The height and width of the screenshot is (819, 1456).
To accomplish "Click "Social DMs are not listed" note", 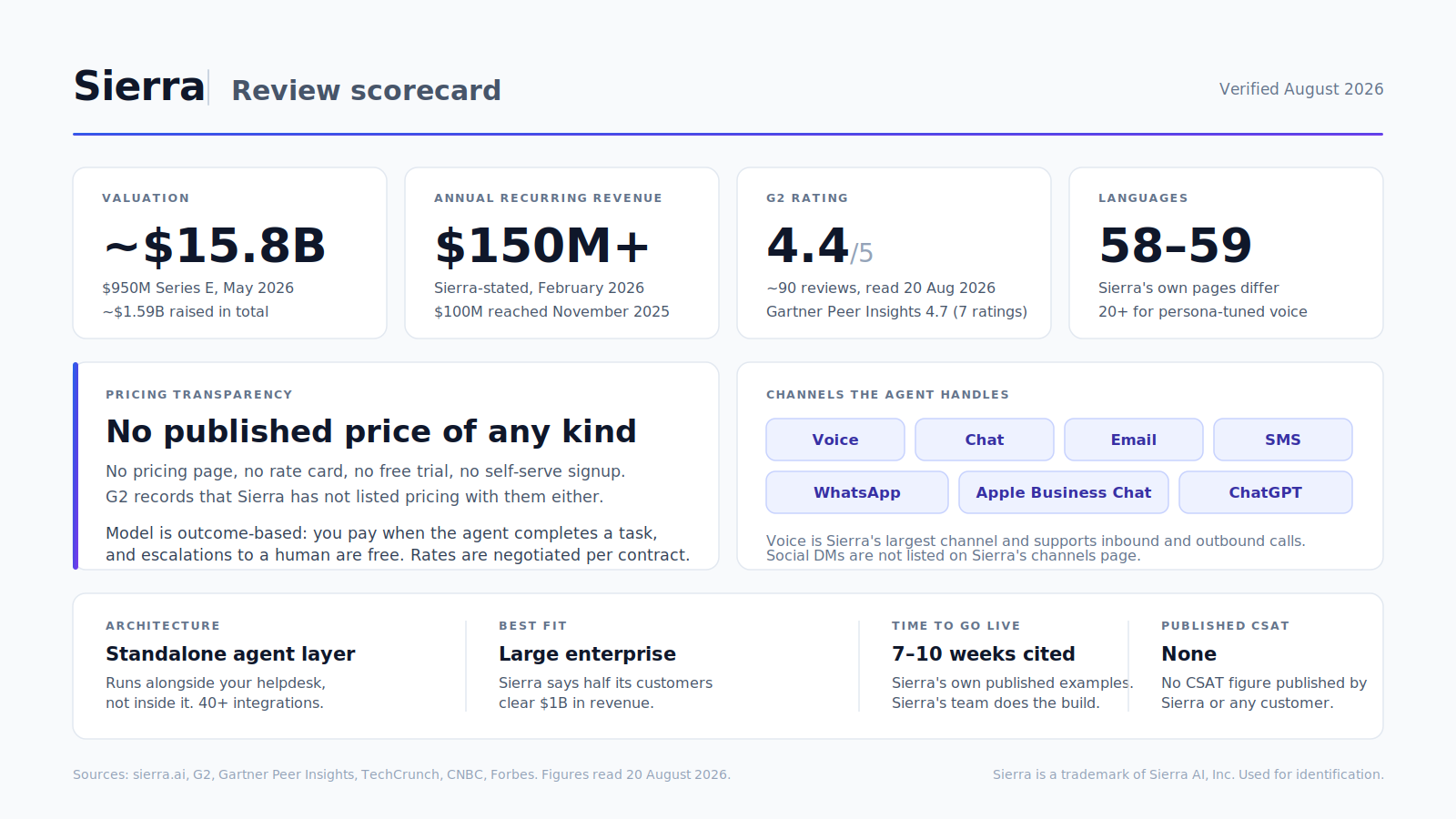I will point(953,555).
